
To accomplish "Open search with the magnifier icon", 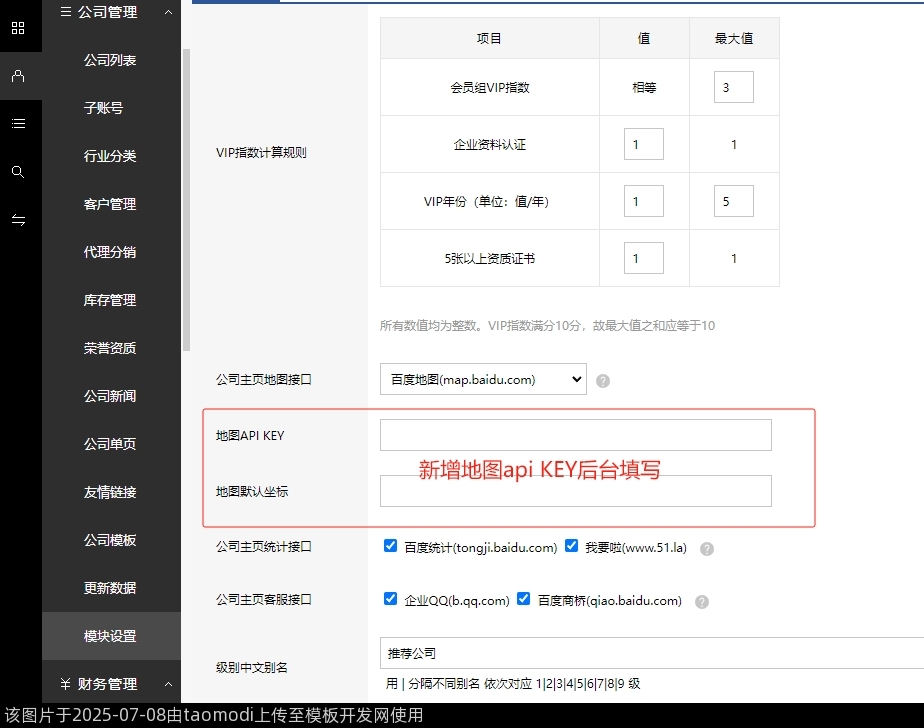I will (18, 171).
